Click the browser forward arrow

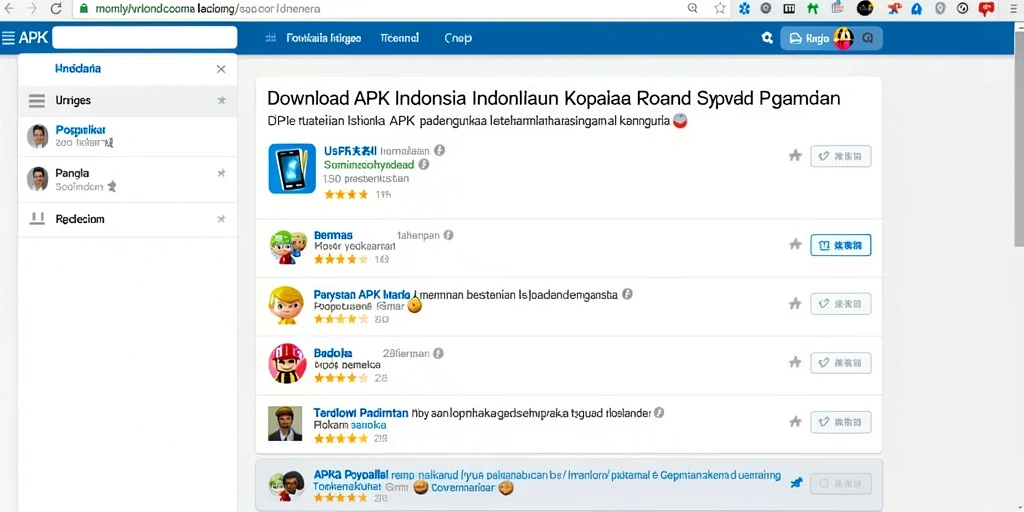[x=32, y=8]
